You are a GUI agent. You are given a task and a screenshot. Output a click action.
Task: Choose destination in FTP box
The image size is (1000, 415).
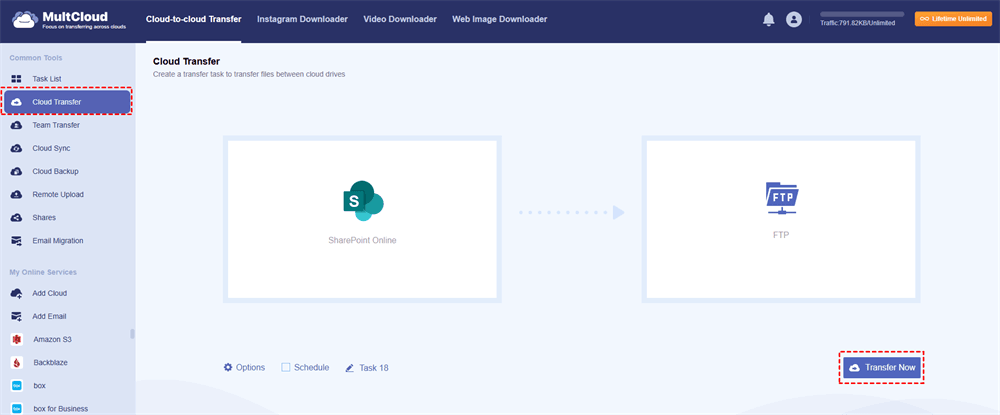pos(781,219)
